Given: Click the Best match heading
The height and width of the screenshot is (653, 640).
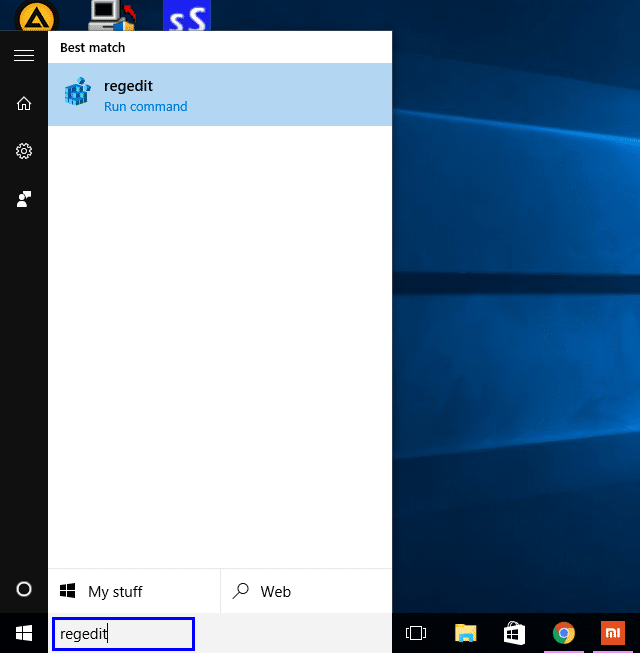Looking at the screenshot, I should coord(92,47).
